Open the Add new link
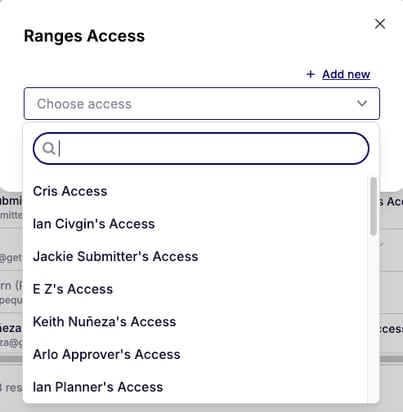 [346, 74]
